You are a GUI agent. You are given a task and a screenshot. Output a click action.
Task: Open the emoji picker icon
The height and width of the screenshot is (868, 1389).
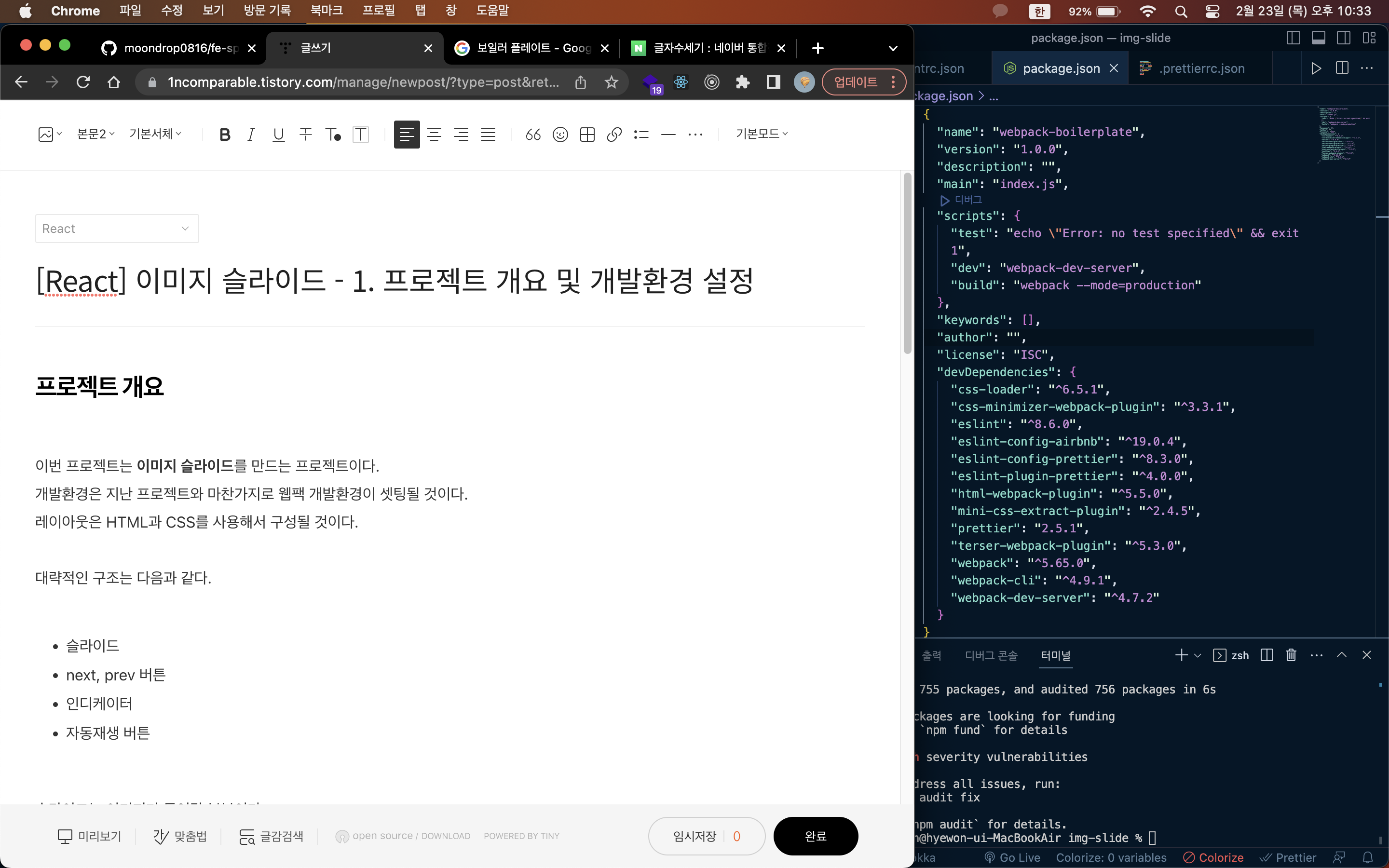coord(560,135)
